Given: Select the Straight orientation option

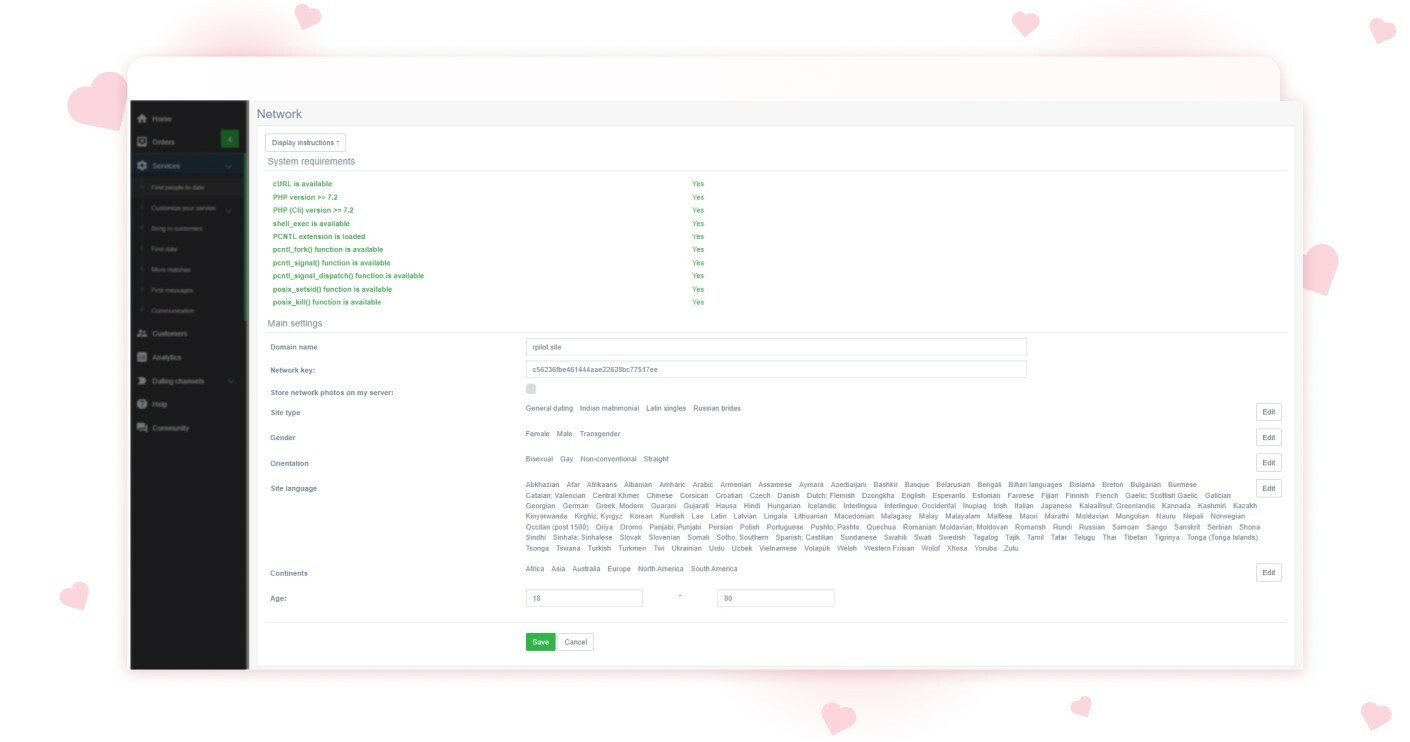Looking at the screenshot, I should (x=655, y=458).
